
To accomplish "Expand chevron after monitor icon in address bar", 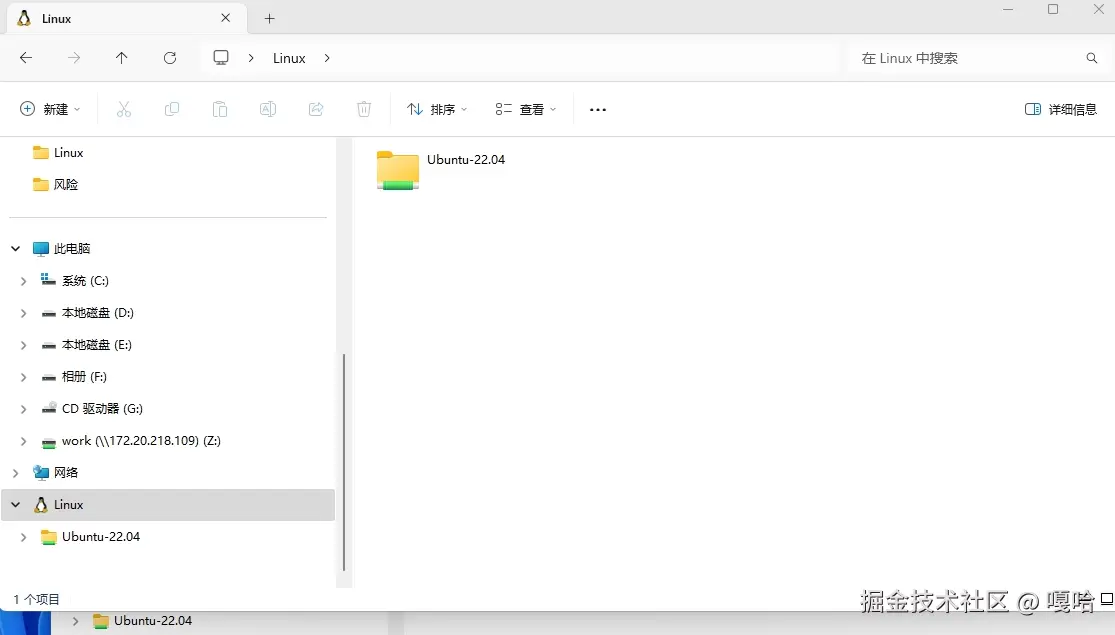I will pyautogui.click(x=251, y=58).
